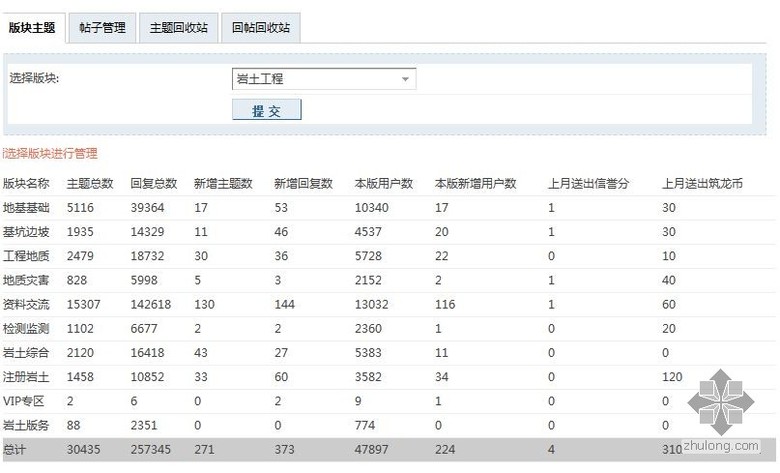Viewport: 780px width, 473px height.
Task: Choose the 工程地质 board name
Action: coord(26,256)
